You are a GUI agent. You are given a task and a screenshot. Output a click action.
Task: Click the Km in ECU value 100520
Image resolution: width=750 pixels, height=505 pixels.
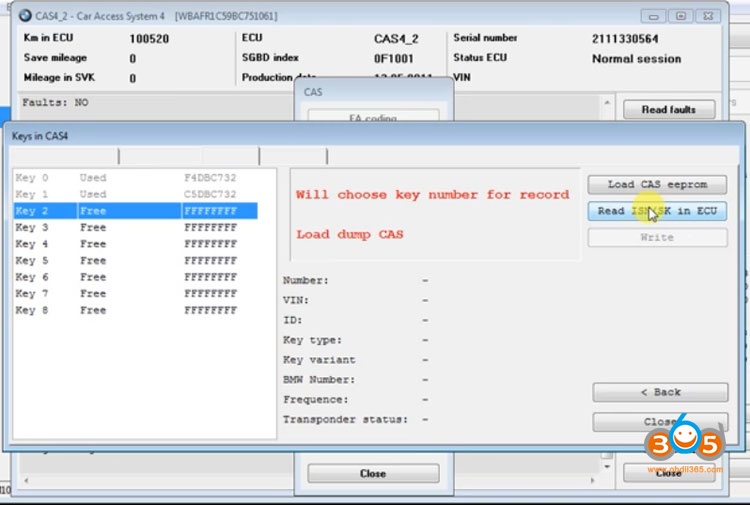pyautogui.click(x=149, y=39)
